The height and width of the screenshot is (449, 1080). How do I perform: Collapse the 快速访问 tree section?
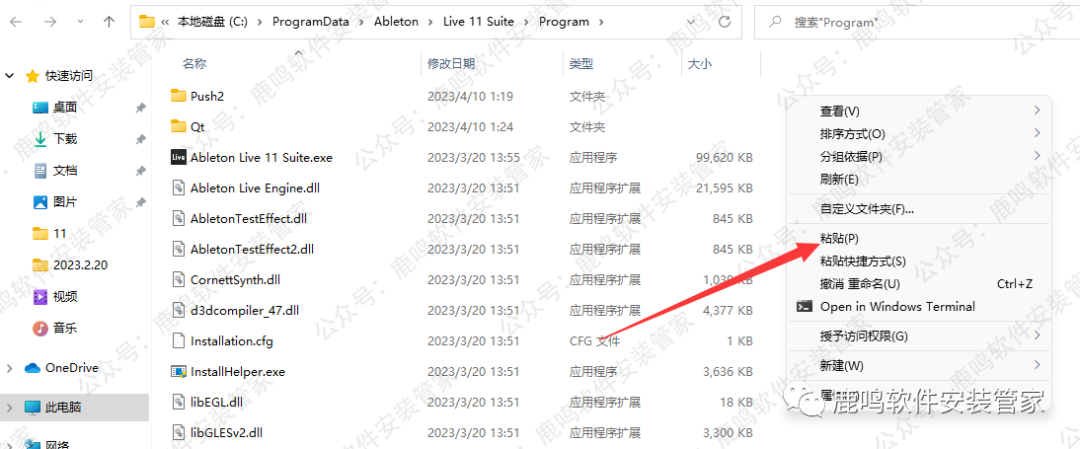point(10,76)
